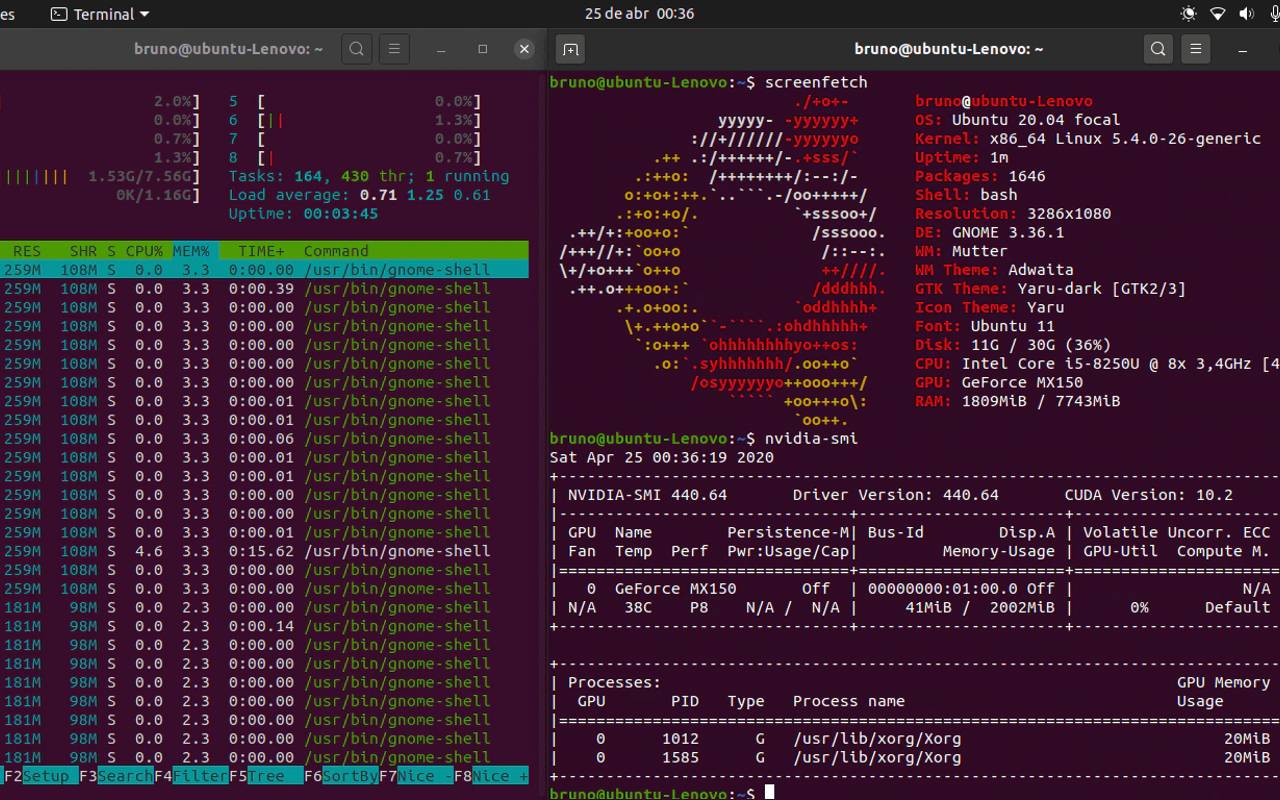This screenshot has height=800, width=1280.
Task: Click the Night Light icon in top bar
Action: [1188, 14]
